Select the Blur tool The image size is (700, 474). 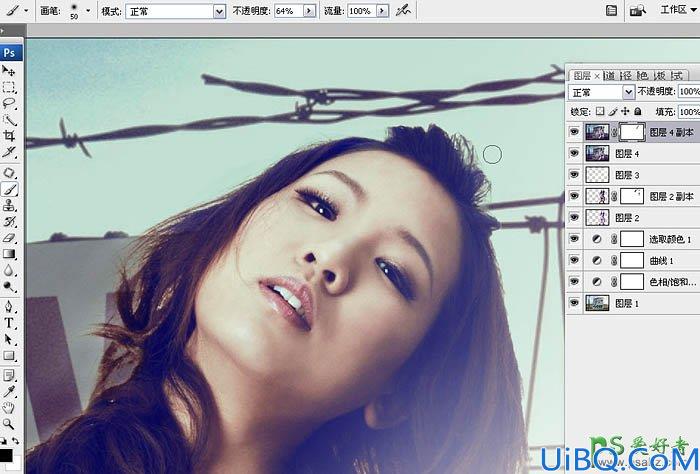tap(8, 270)
